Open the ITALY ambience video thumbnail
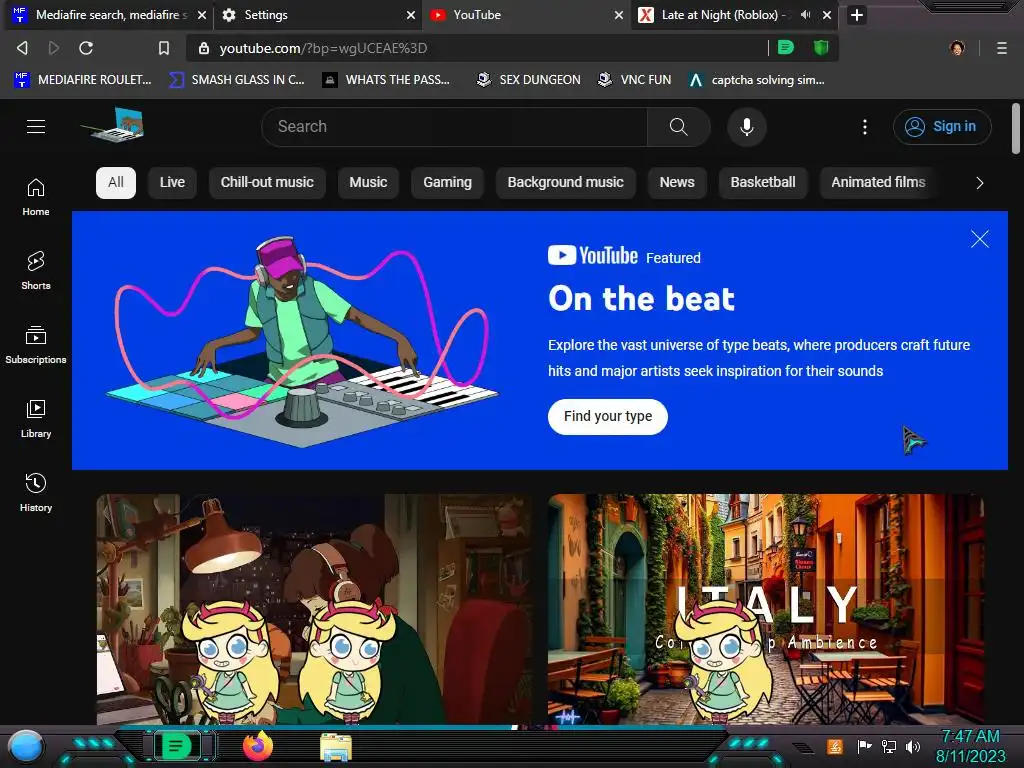This screenshot has height=768, width=1024. pyautogui.click(x=766, y=609)
